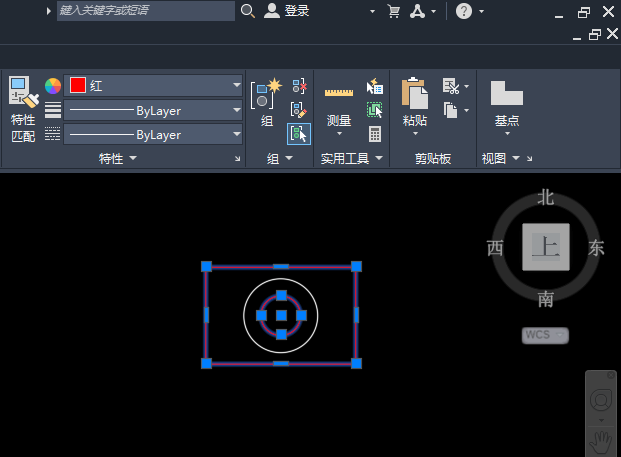This screenshot has height=457, width=621.
Task: Open the Properties panel dialog launcher arrow
Action: point(237,158)
